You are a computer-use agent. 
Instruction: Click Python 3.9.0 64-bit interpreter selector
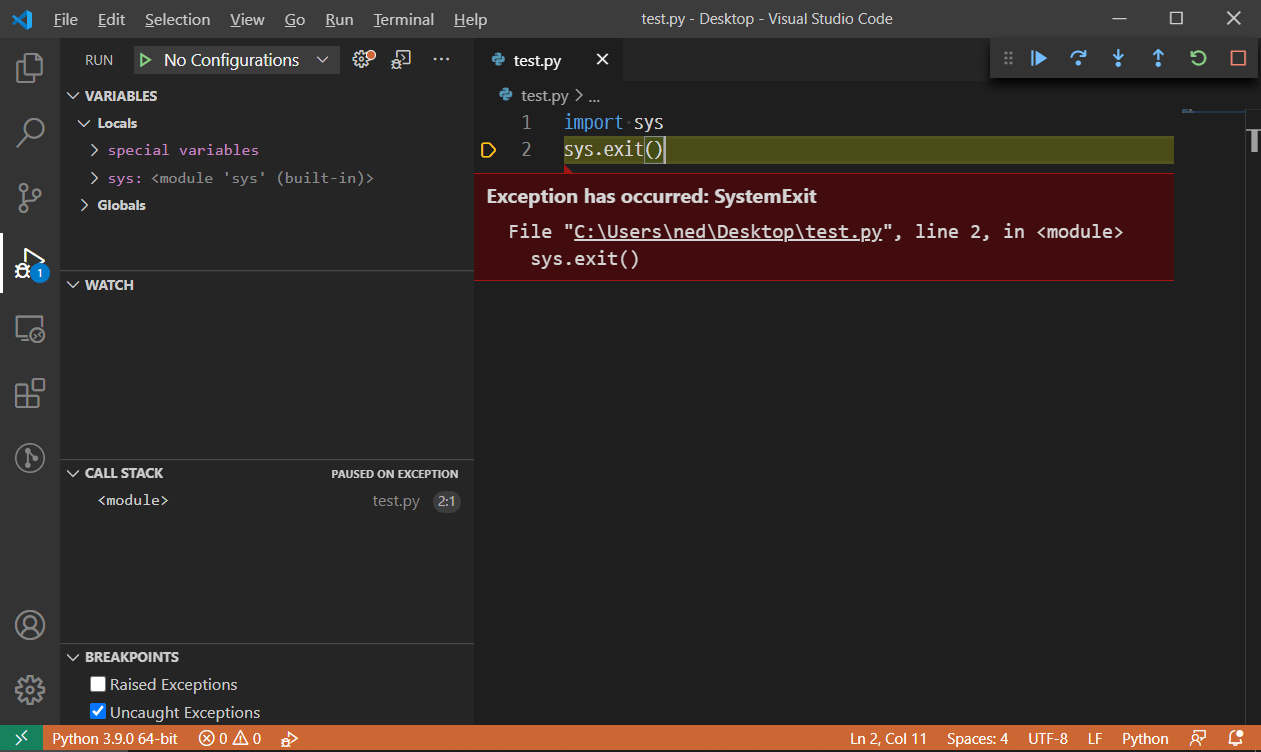[115, 739]
